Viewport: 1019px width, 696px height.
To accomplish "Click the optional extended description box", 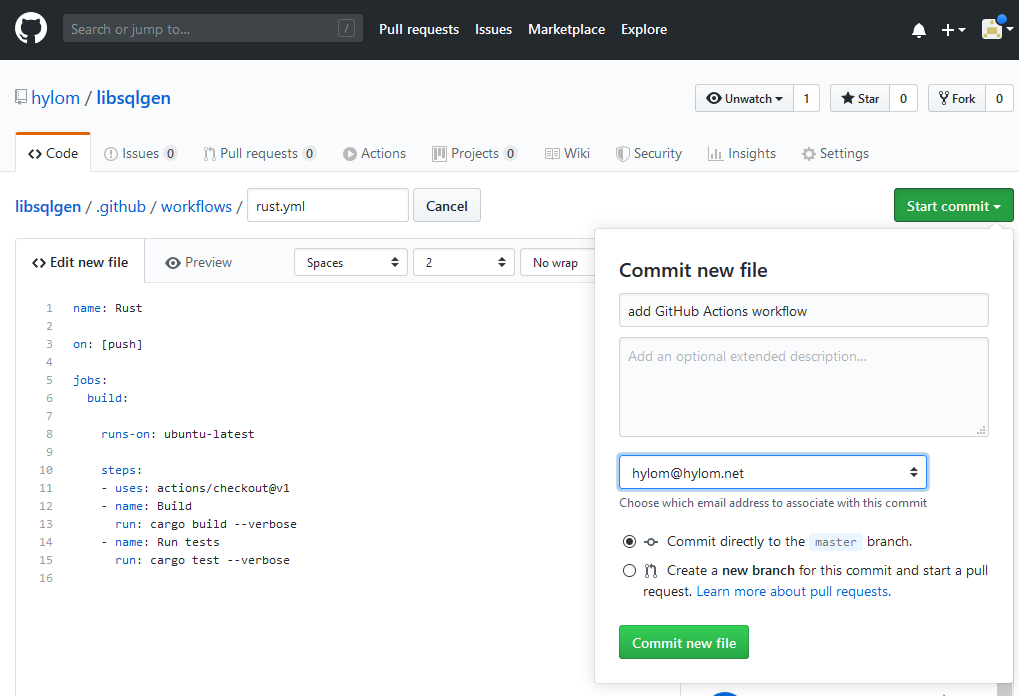I will (804, 387).
